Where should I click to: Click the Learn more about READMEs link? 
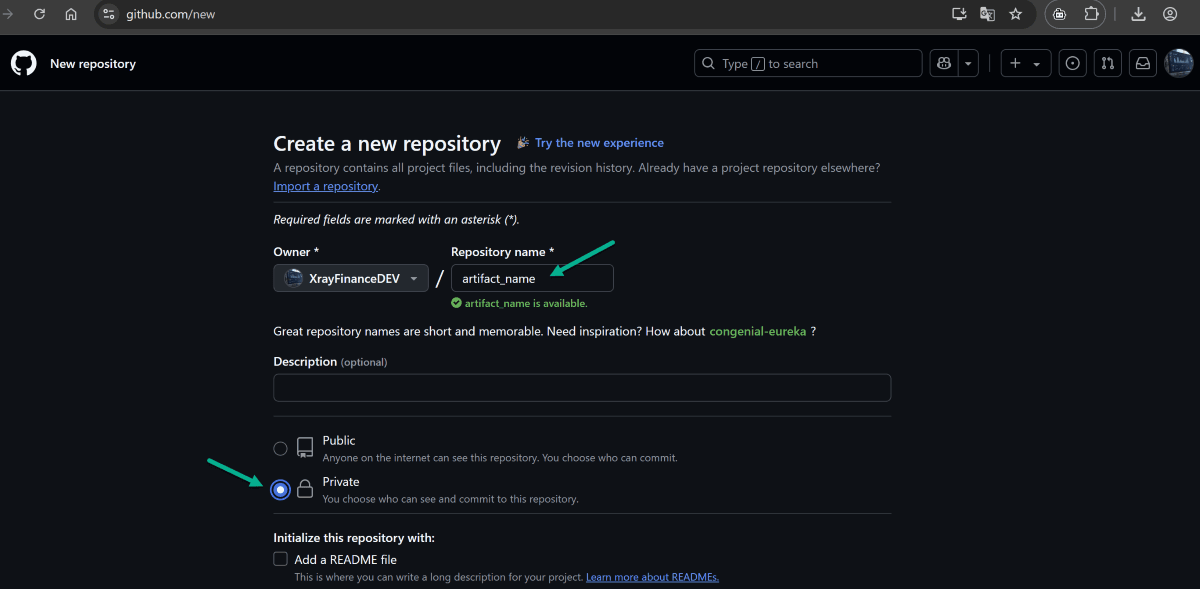point(652,576)
